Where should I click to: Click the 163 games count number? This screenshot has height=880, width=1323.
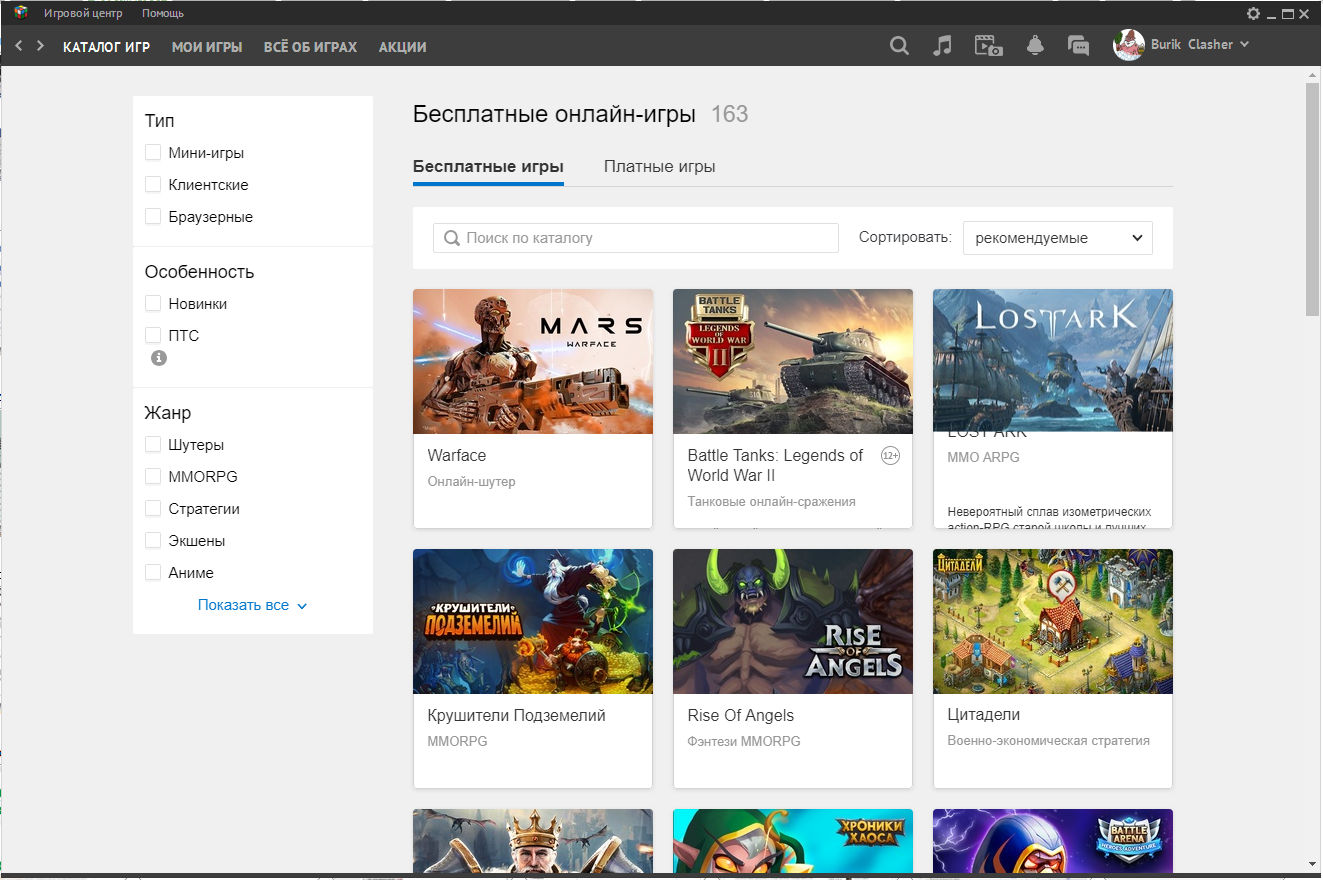[x=729, y=114]
